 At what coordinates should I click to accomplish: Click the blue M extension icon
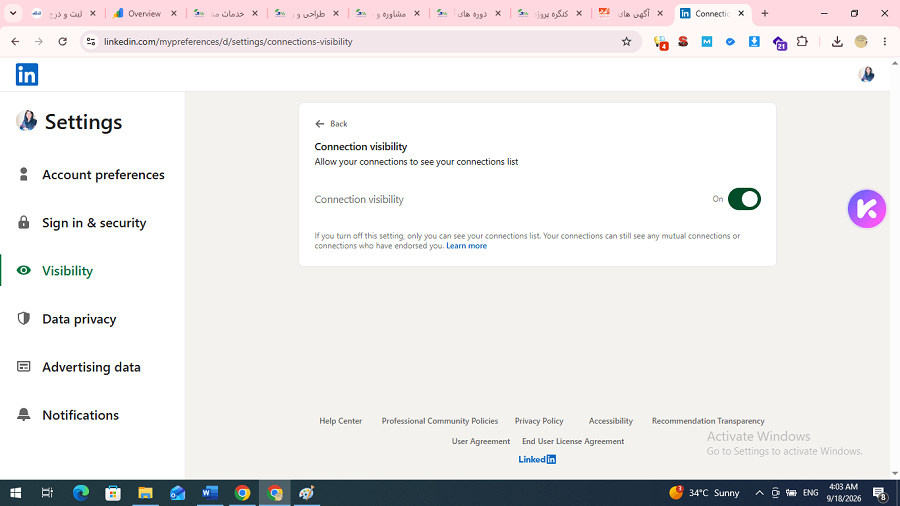click(x=707, y=41)
